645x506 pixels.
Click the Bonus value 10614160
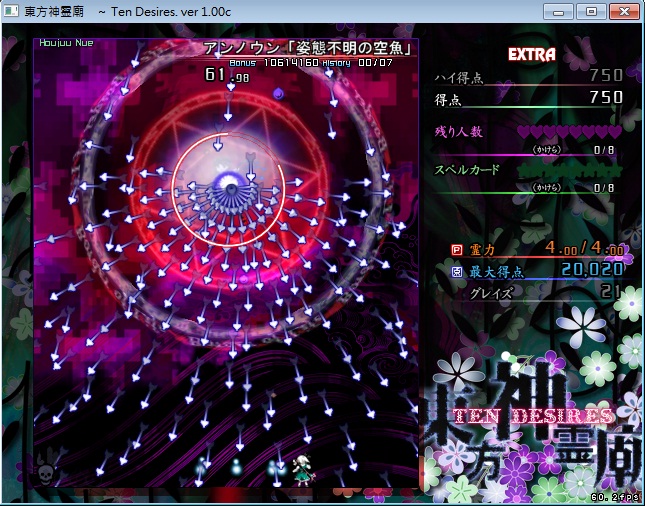click(291, 63)
